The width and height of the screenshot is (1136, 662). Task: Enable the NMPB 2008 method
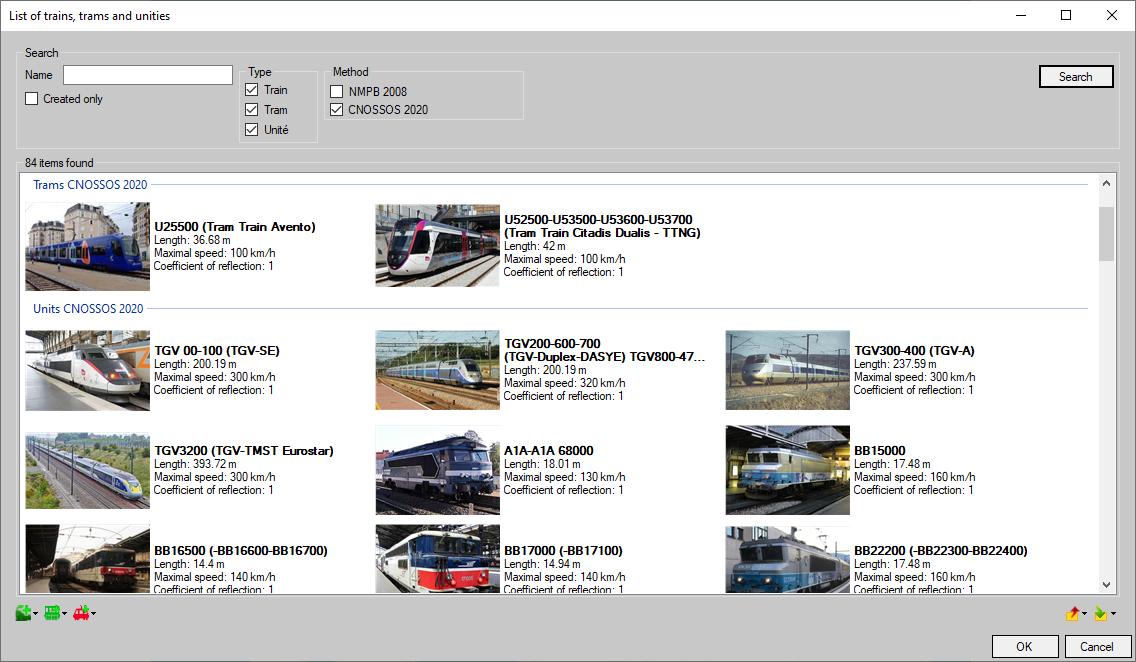(x=336, y=91)
